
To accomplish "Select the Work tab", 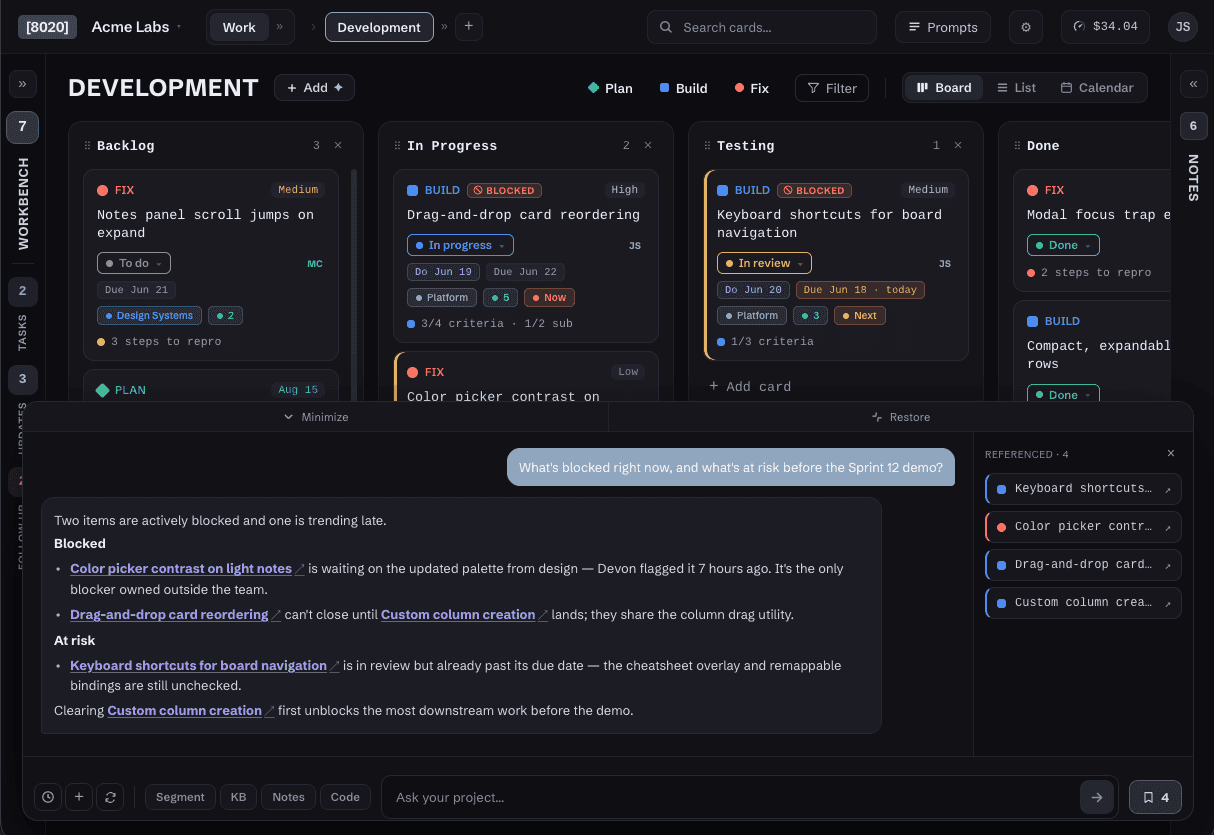I will [x=239, y=27].
